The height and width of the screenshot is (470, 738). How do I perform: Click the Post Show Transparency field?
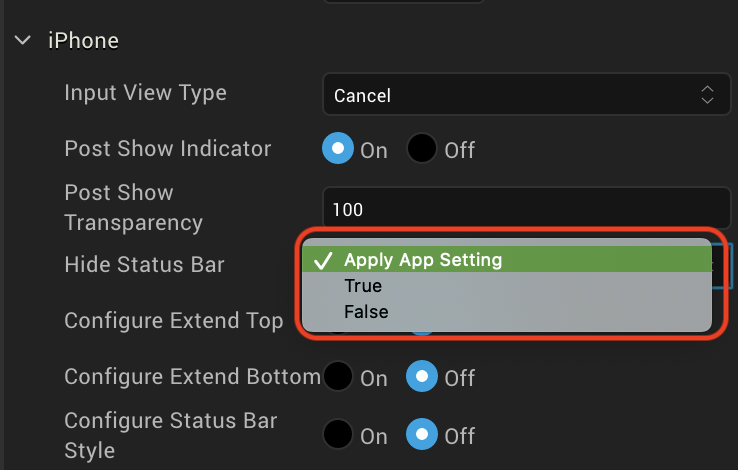(527, 208)
